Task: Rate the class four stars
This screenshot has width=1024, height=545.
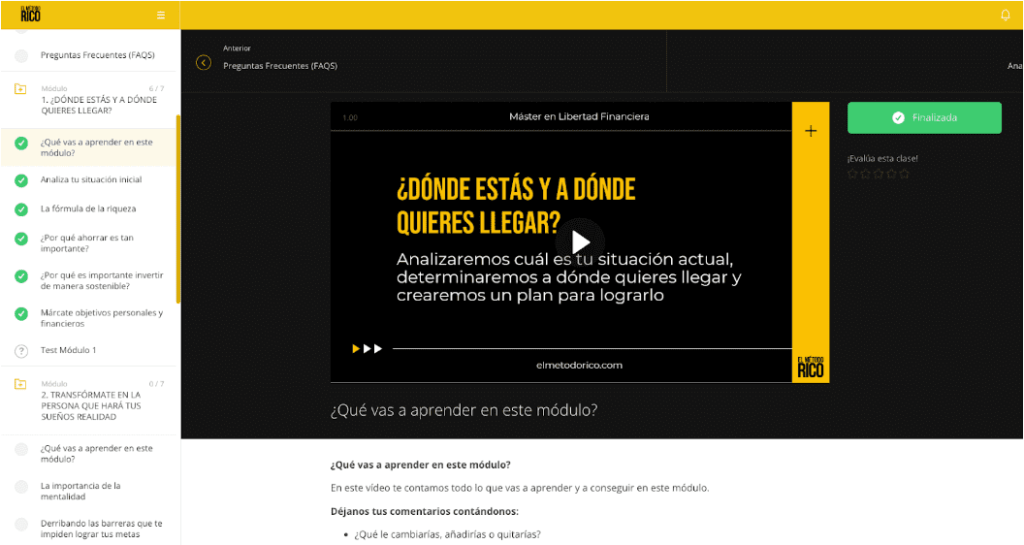Action: pos(891,174)
